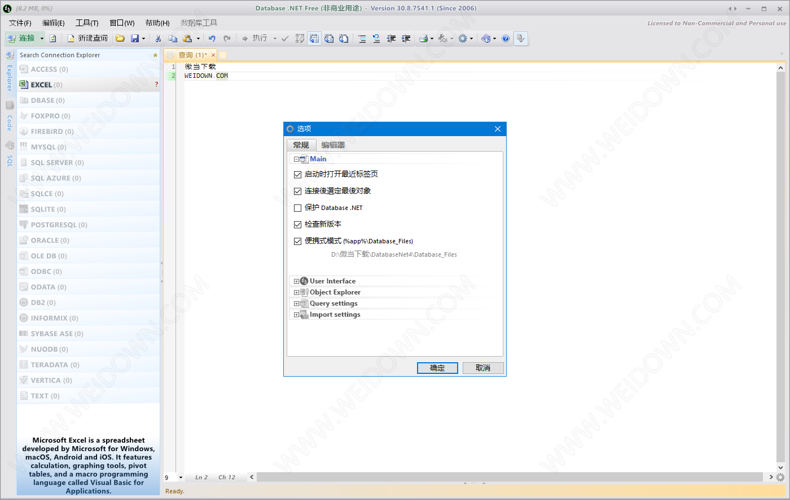
Task: Click the star icon in Connection Explorer
Action: tap(155, 55)
